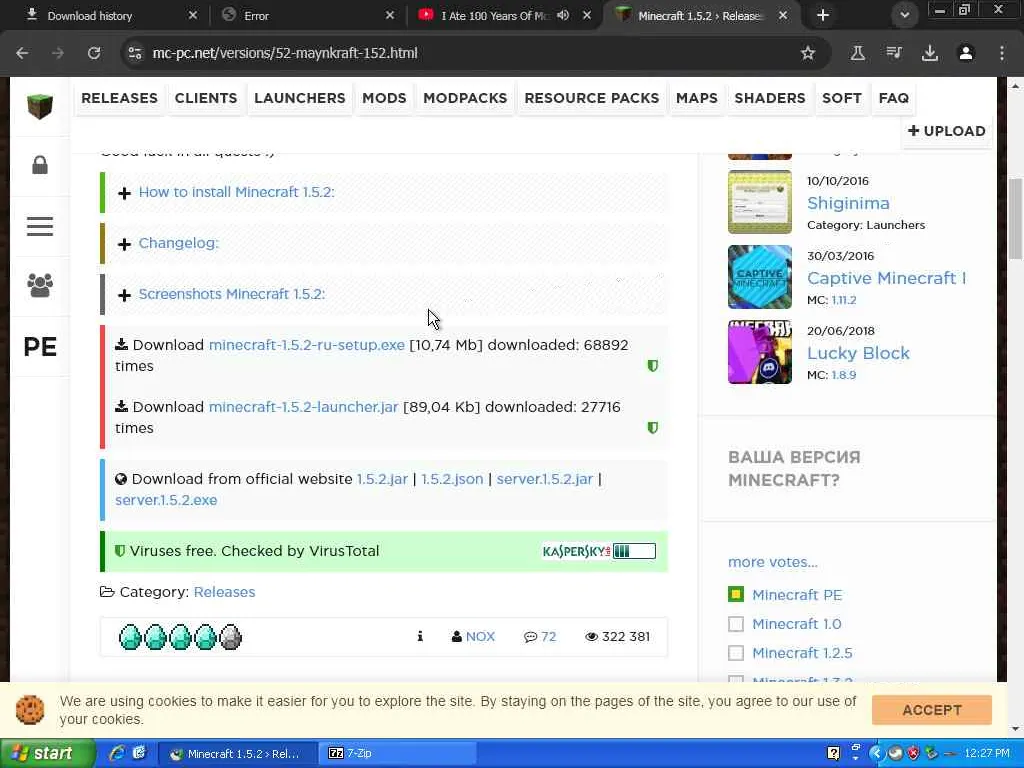The height and width of the screenshot is (768, 1024).
Task: Click the info icon in rating bar
Action: 420,636
